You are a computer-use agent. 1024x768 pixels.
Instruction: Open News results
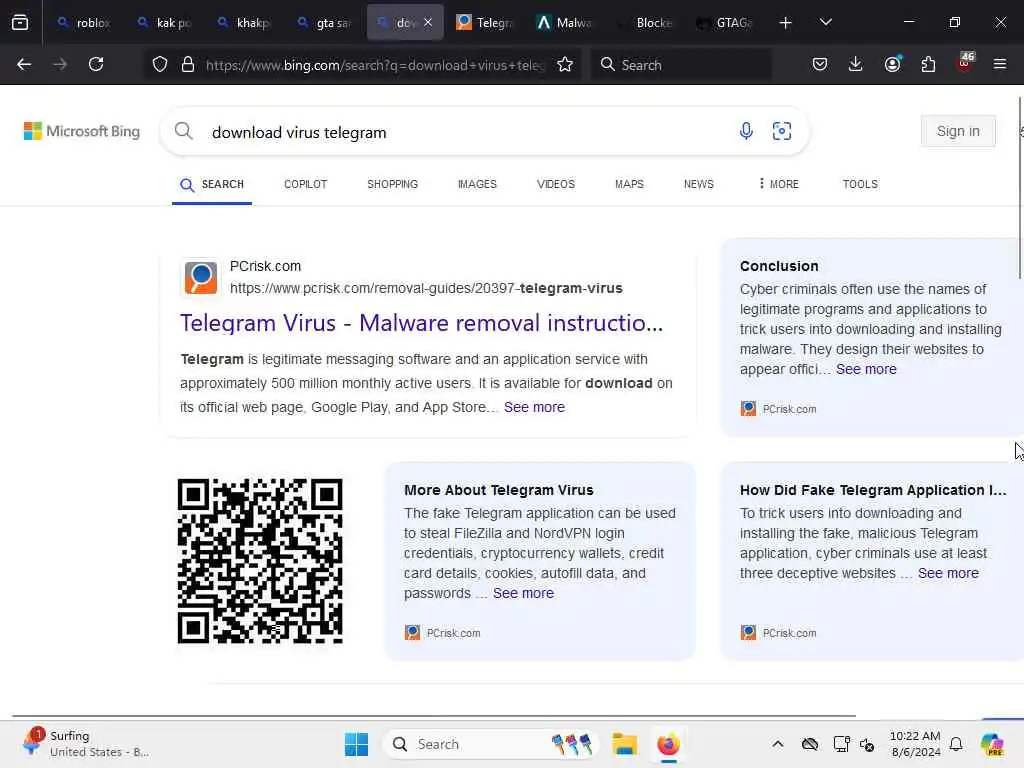699,184
